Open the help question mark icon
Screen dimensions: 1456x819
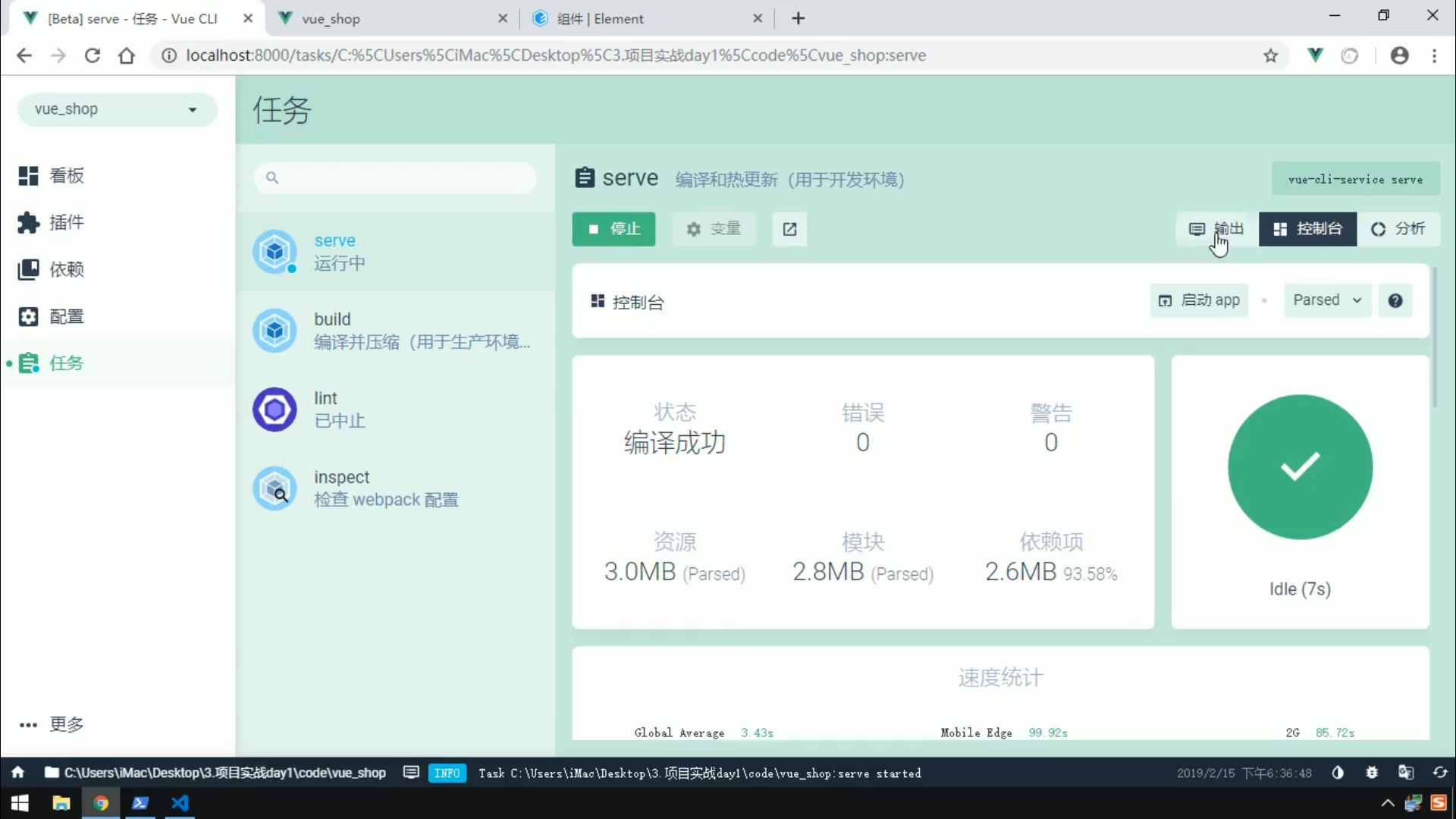[x=1395, y=301]
